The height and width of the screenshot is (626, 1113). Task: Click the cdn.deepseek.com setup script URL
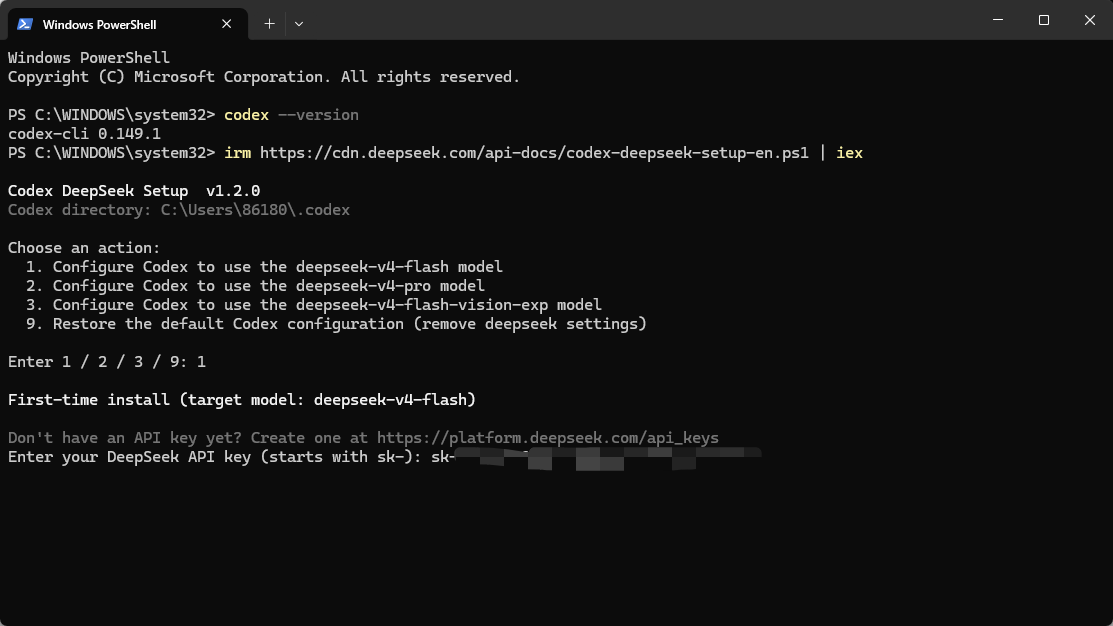(x=534, y=153)
